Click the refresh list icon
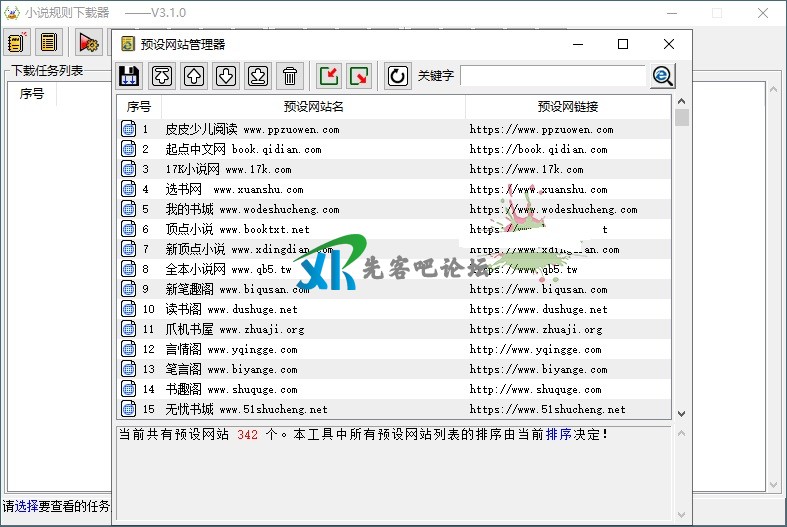This screenshot has height=527, width=787. tap(398, 76)
